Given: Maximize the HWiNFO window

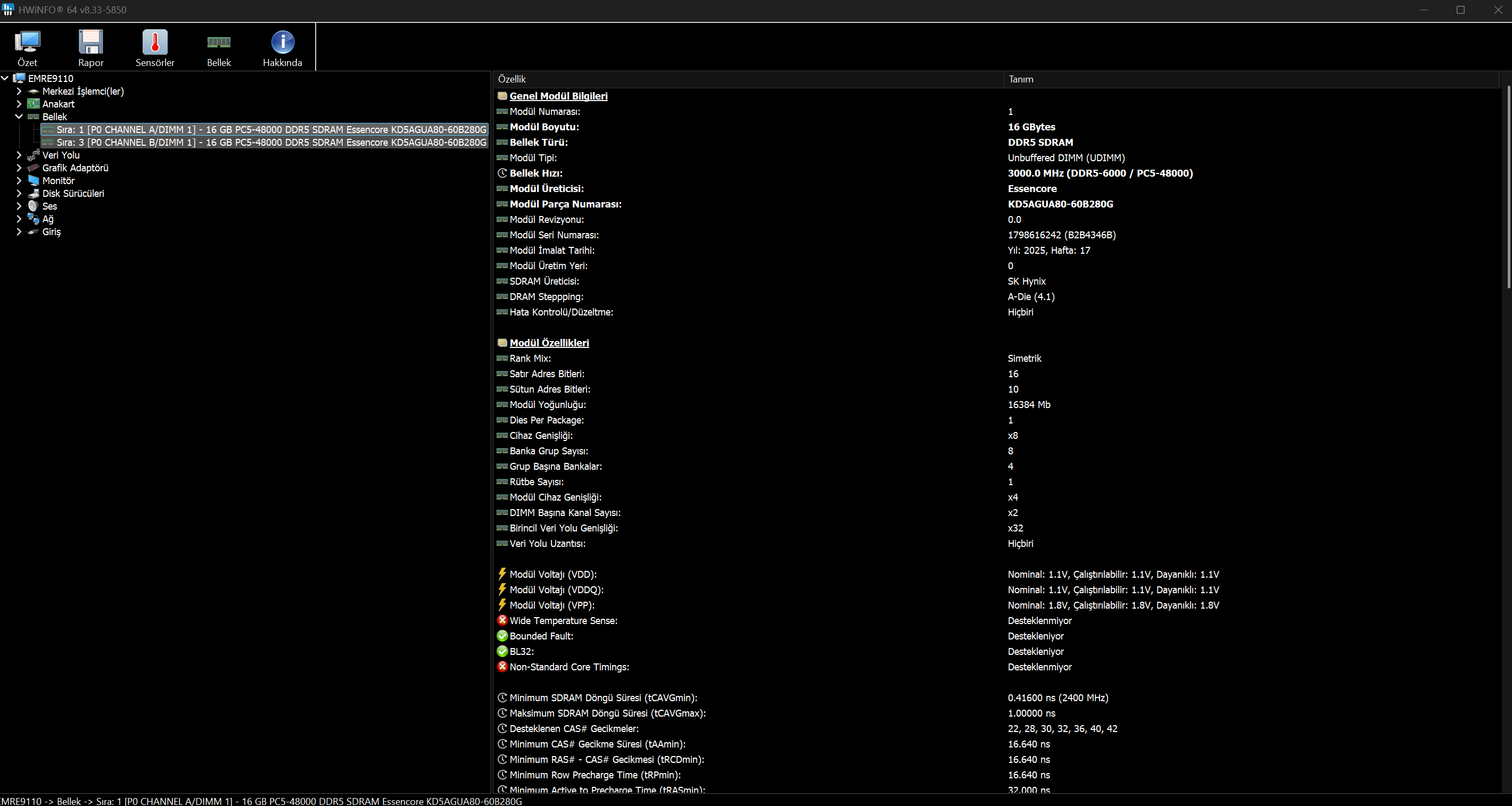Looking at the screenshot, I should [1460, 10].
